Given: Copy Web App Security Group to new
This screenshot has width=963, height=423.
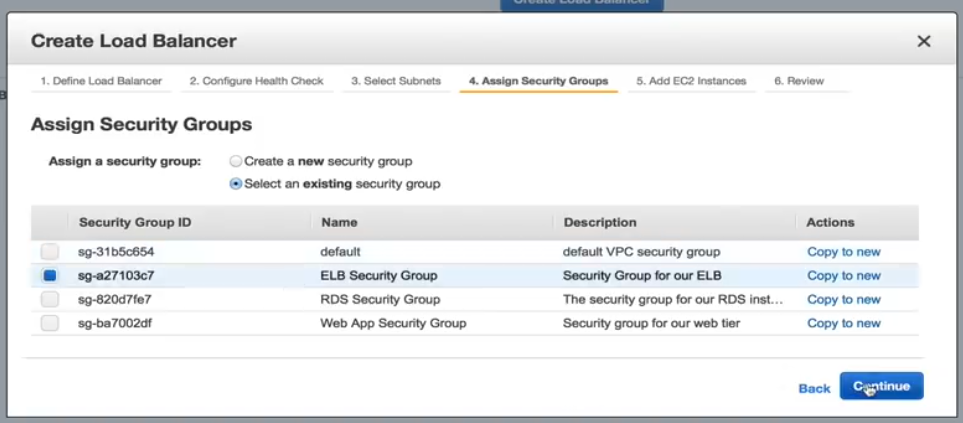Looking at the screenshot, I should coord(843,324).
